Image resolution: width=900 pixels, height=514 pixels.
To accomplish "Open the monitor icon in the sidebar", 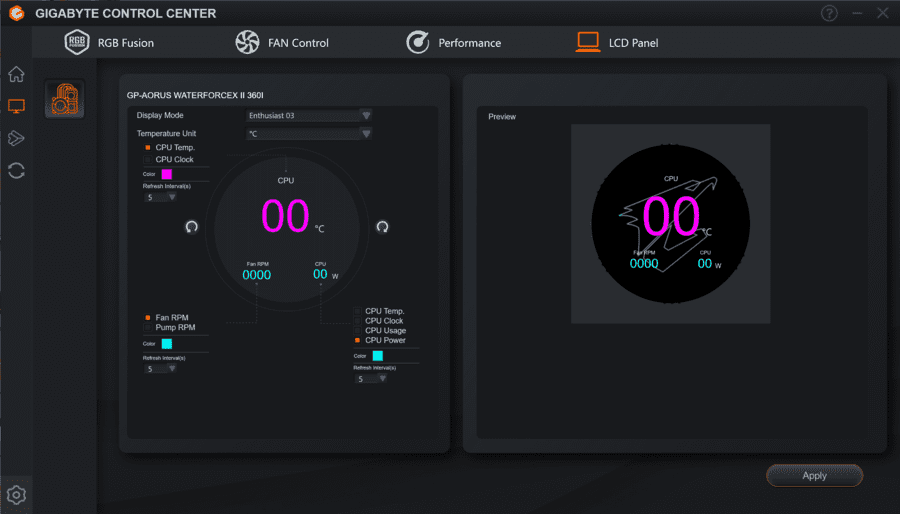I will pos(16,106).
